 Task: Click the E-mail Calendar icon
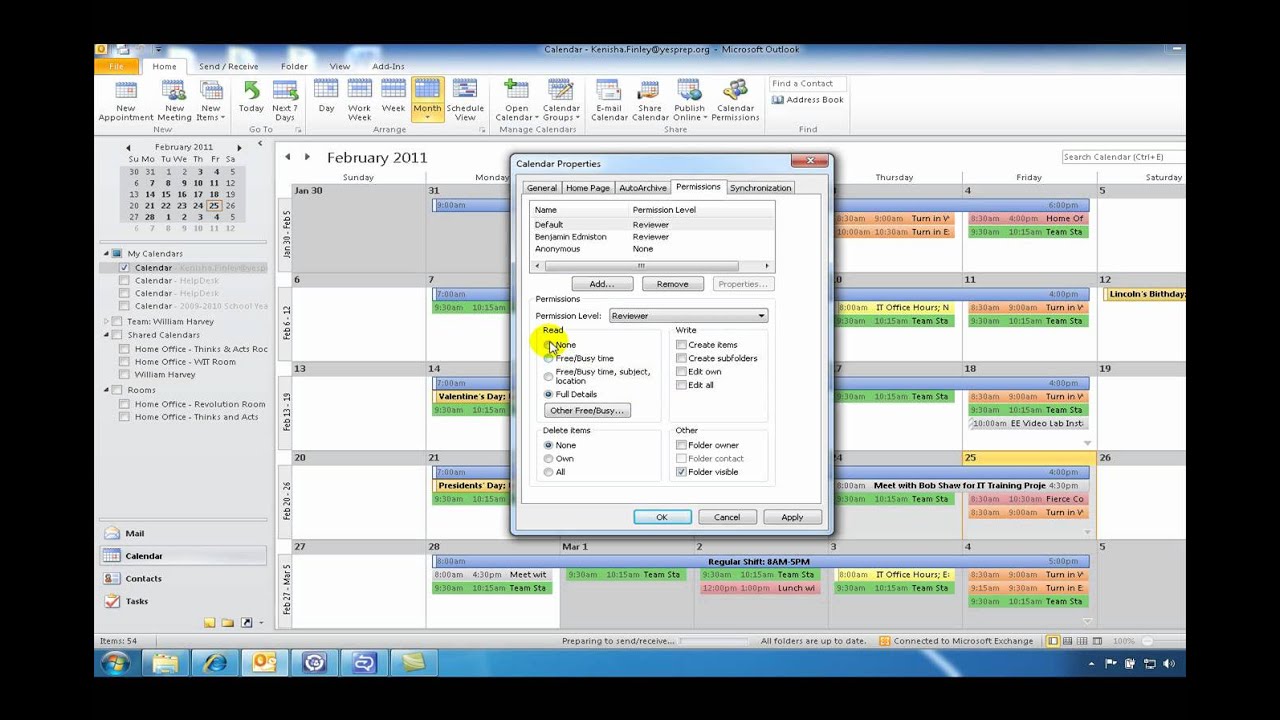pyautogui.click(x=609, y=100)
